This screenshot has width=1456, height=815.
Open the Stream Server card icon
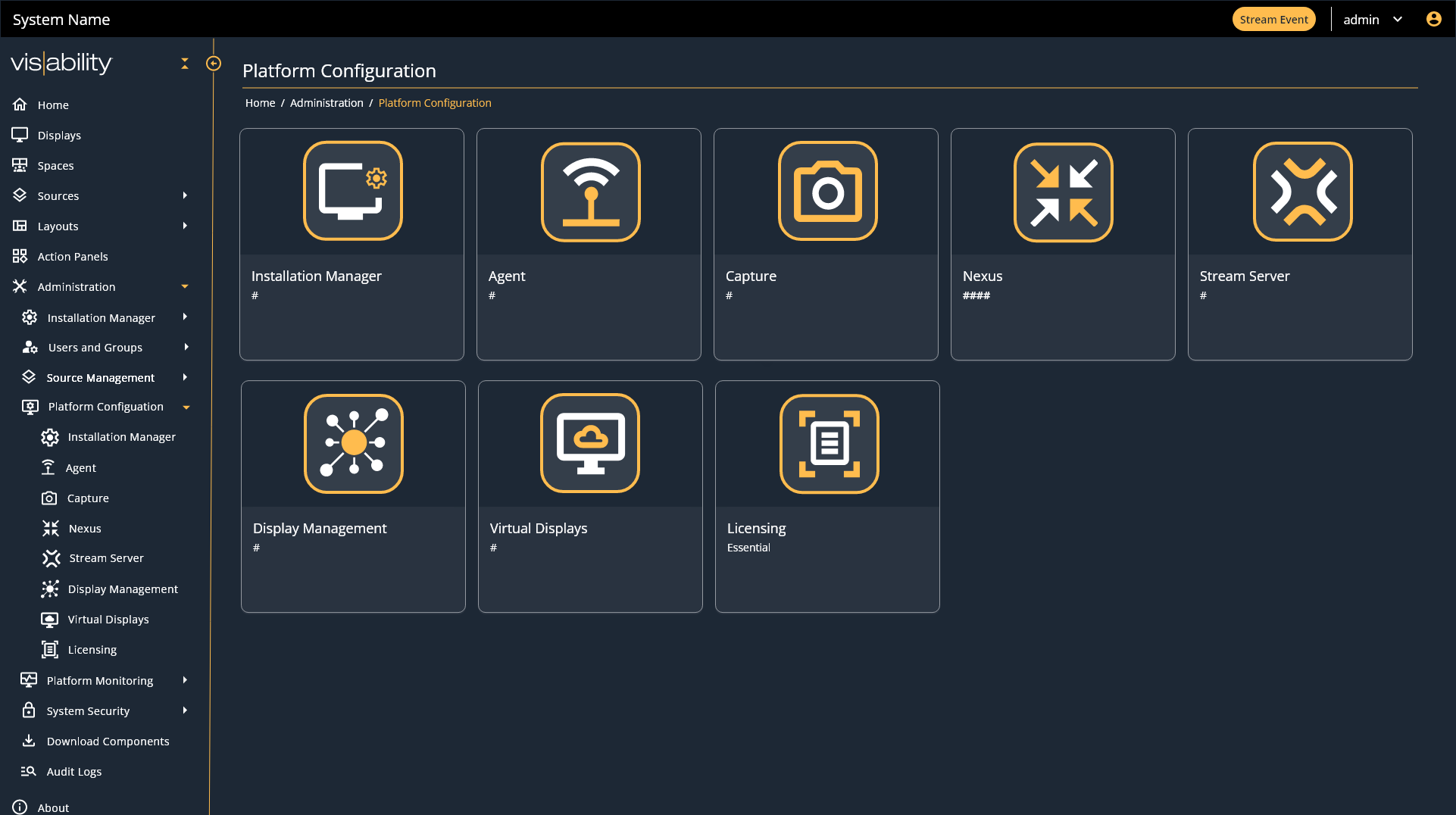1302,192
